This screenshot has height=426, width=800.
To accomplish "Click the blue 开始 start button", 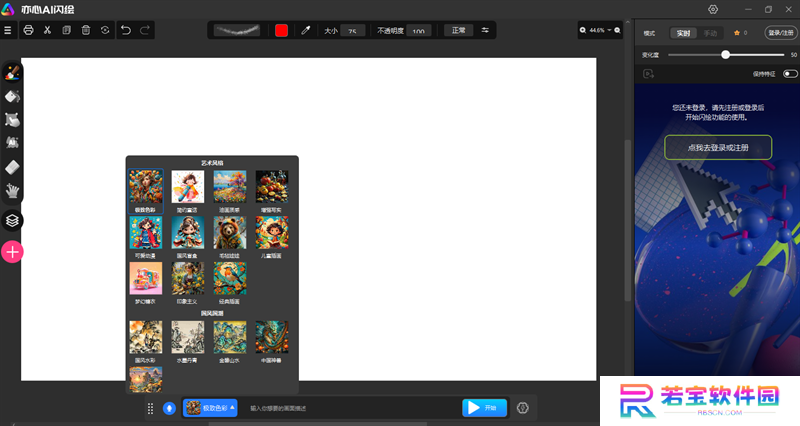I will [x=484, y=408].
